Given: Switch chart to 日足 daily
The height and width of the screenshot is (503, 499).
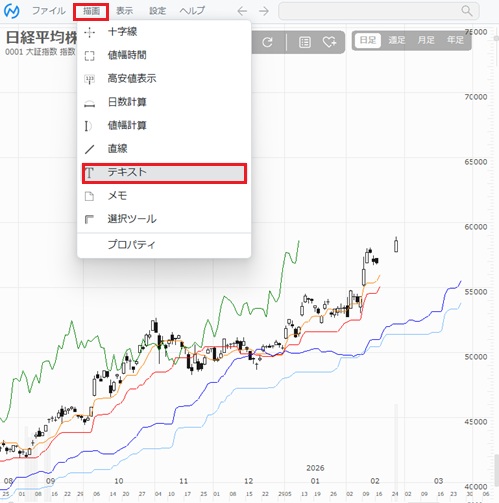Looking at the screenshot, I should click(368, 40).
